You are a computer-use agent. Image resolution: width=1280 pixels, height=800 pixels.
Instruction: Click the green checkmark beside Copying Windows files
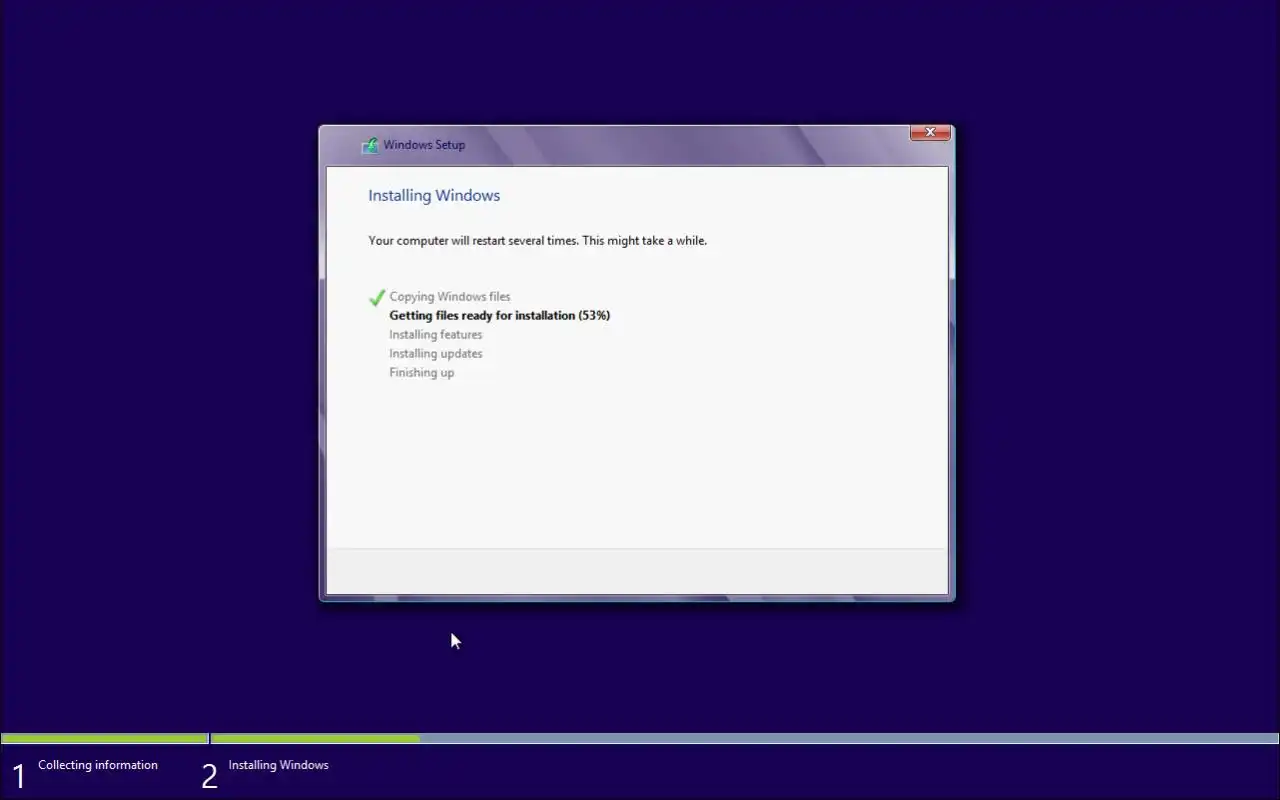(377, 297)
